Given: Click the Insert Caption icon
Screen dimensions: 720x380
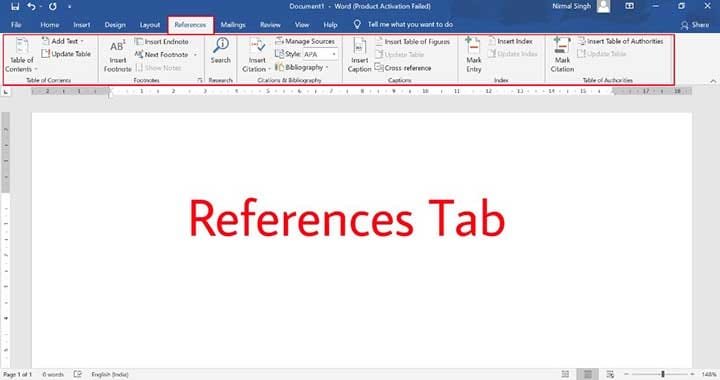Looking at the screenshot, I should [360, 56].
